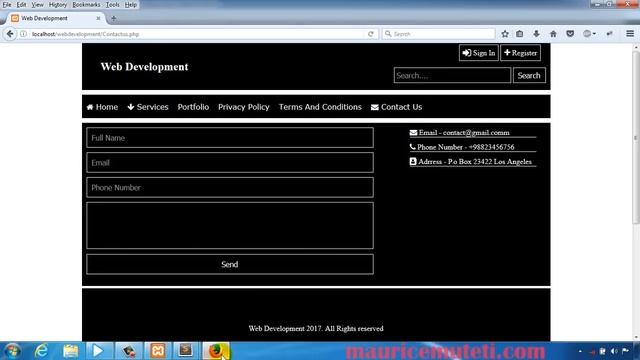Open the XAMPP taskbar icon
Viewport: 640px width, 360px height.
[x=158, y=351]
